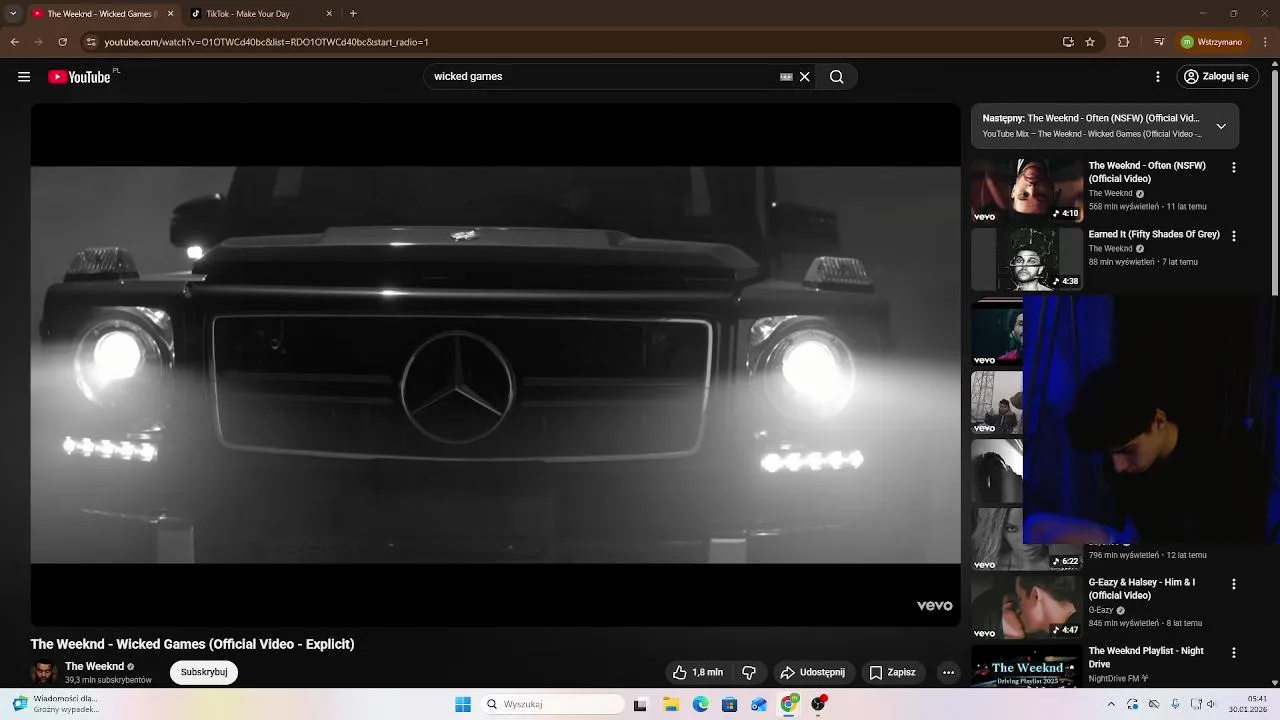Close The Weeknd Wicked Games tab

coord(170,14)
